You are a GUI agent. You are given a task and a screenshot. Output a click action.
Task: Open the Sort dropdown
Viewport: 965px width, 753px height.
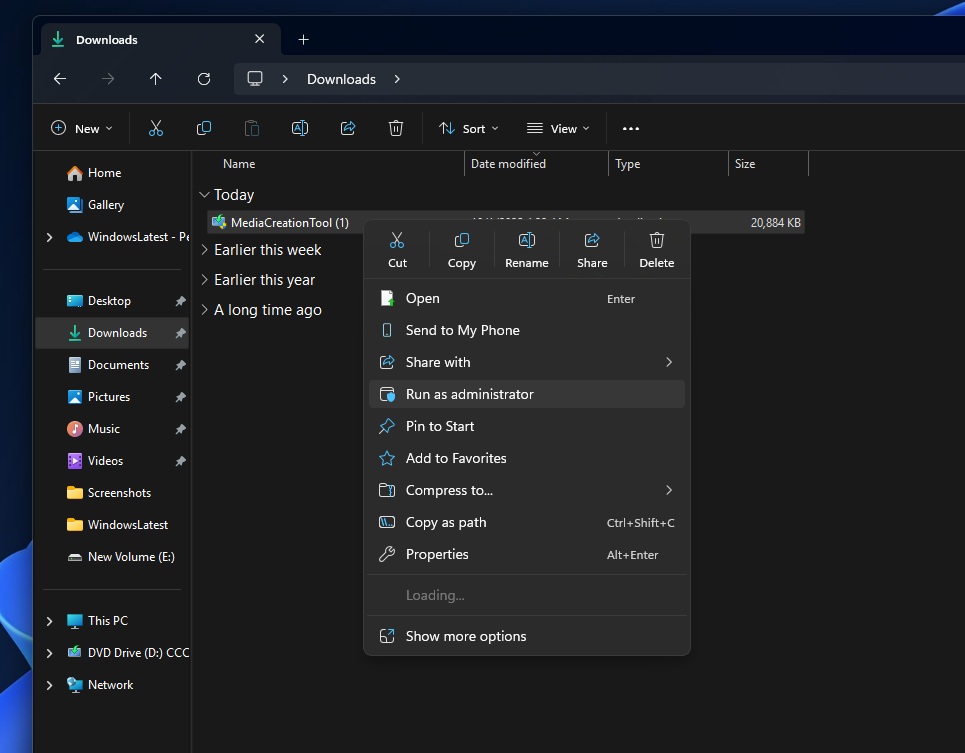(x=468, y=128)
